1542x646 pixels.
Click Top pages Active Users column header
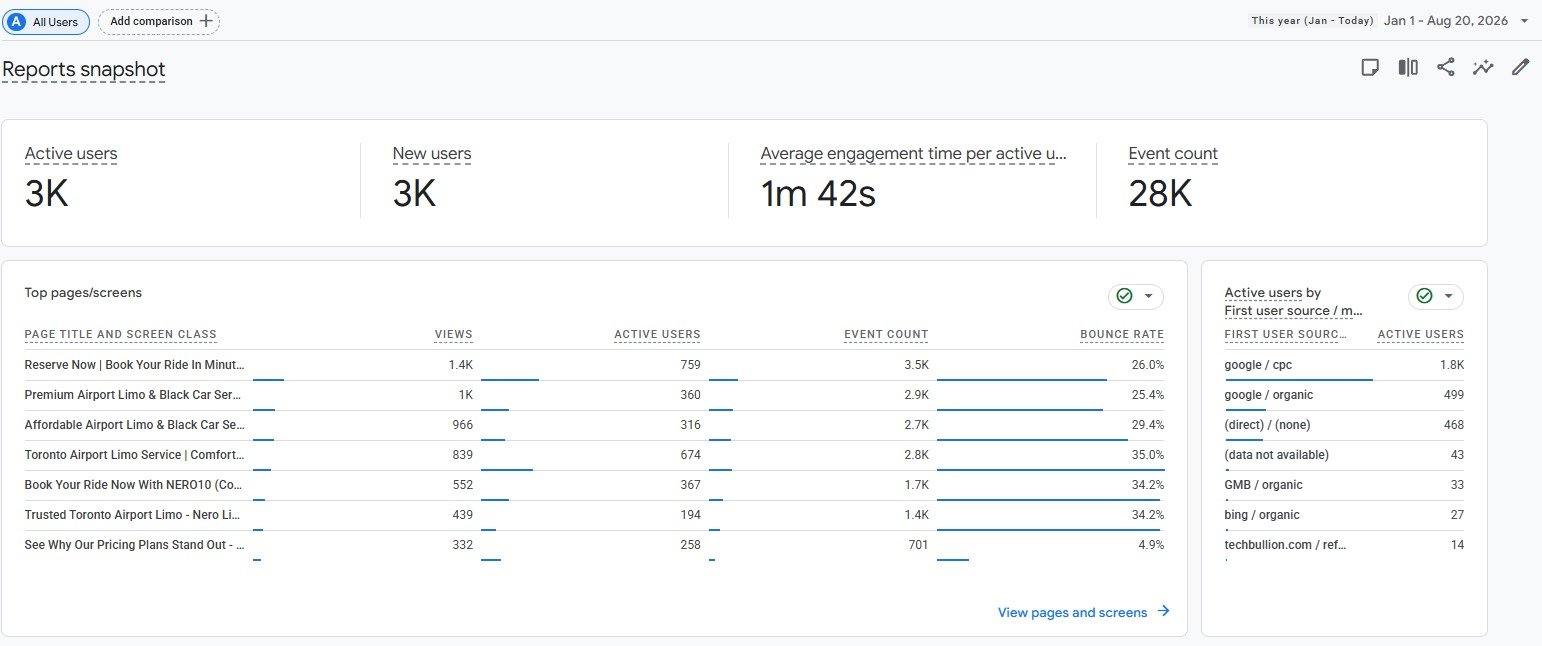click(658, 335)
